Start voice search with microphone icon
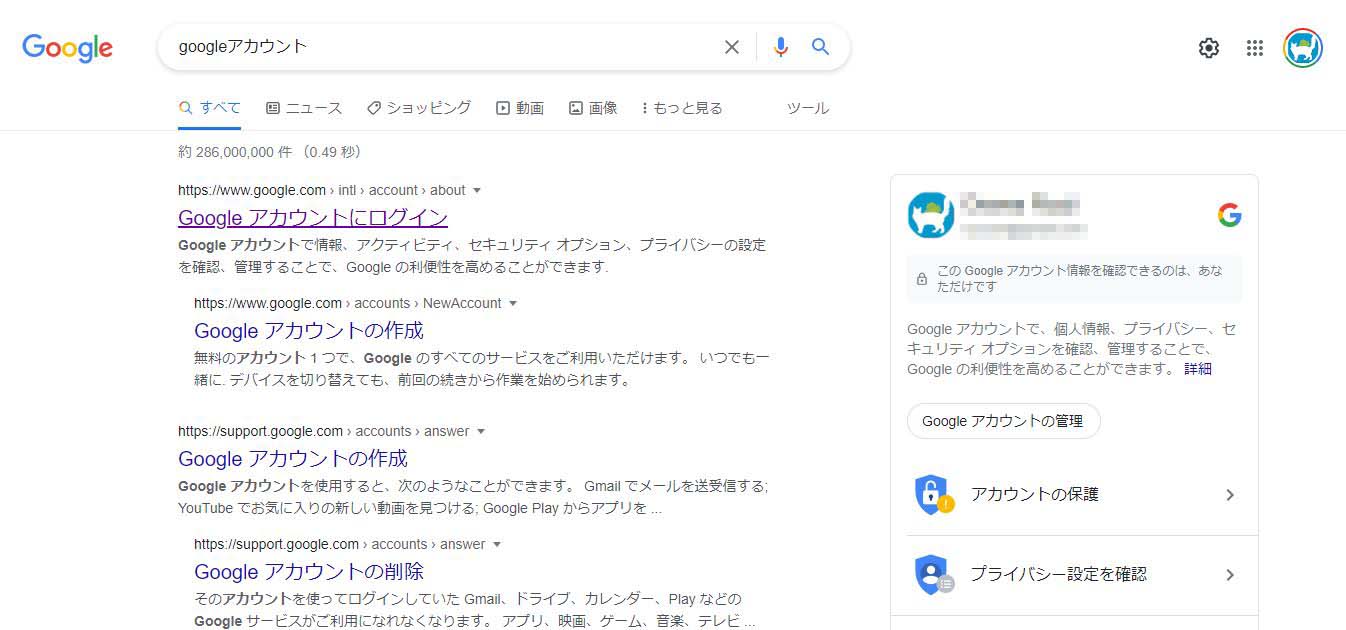Viewport: 1346px width, 630px height. 781,47
